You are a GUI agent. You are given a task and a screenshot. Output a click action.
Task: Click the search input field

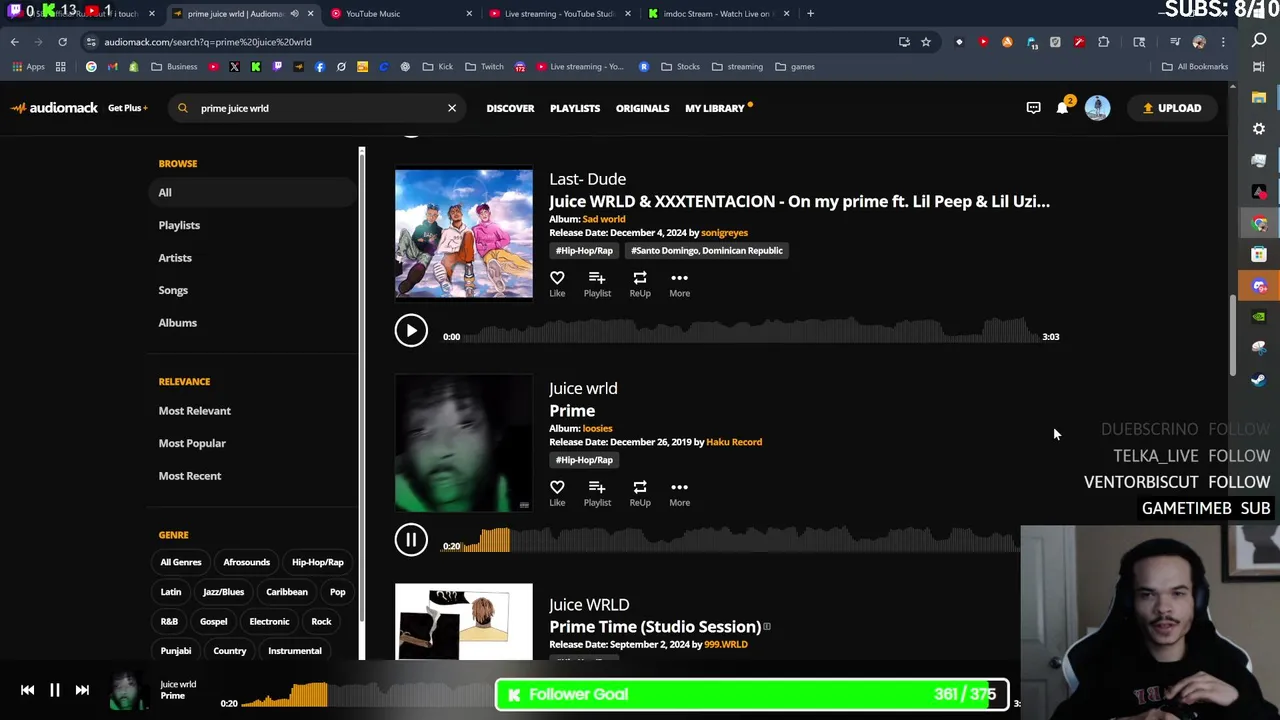pos(318,108)
